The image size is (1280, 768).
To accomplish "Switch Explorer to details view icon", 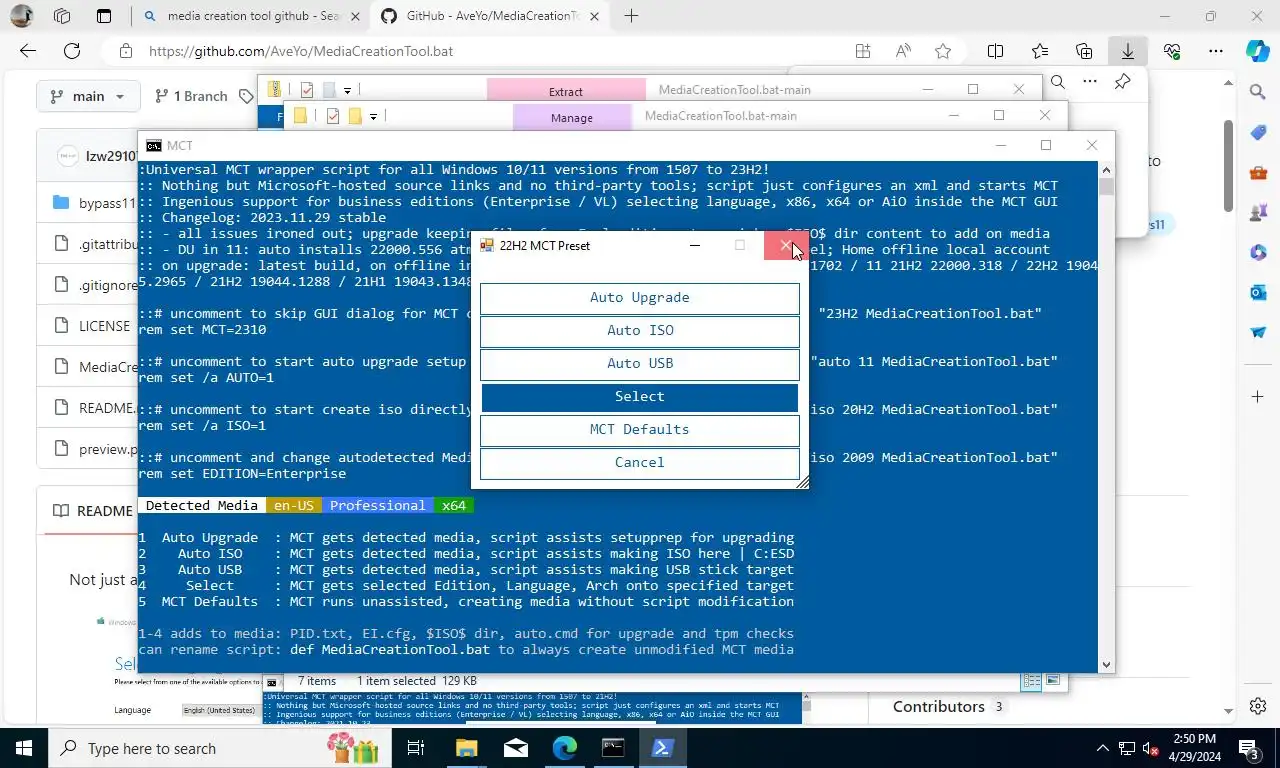I will tap(1031, 682).
